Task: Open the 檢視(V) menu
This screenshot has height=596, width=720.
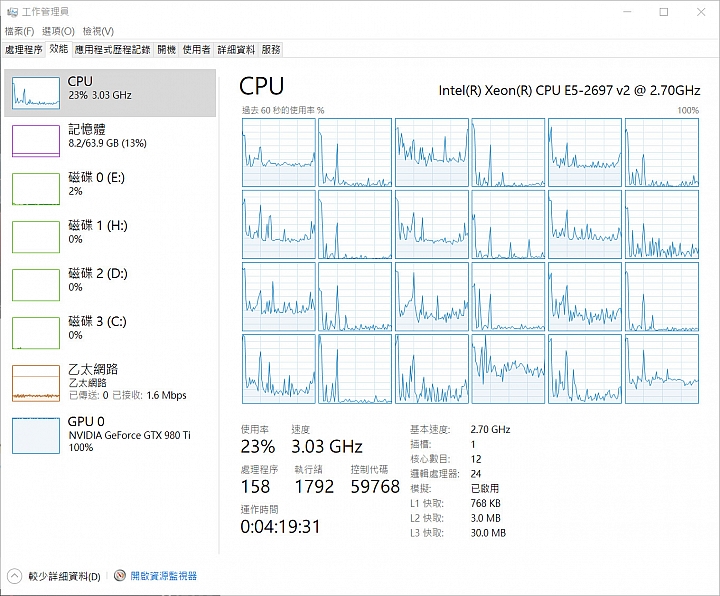Action: (98, 31)
